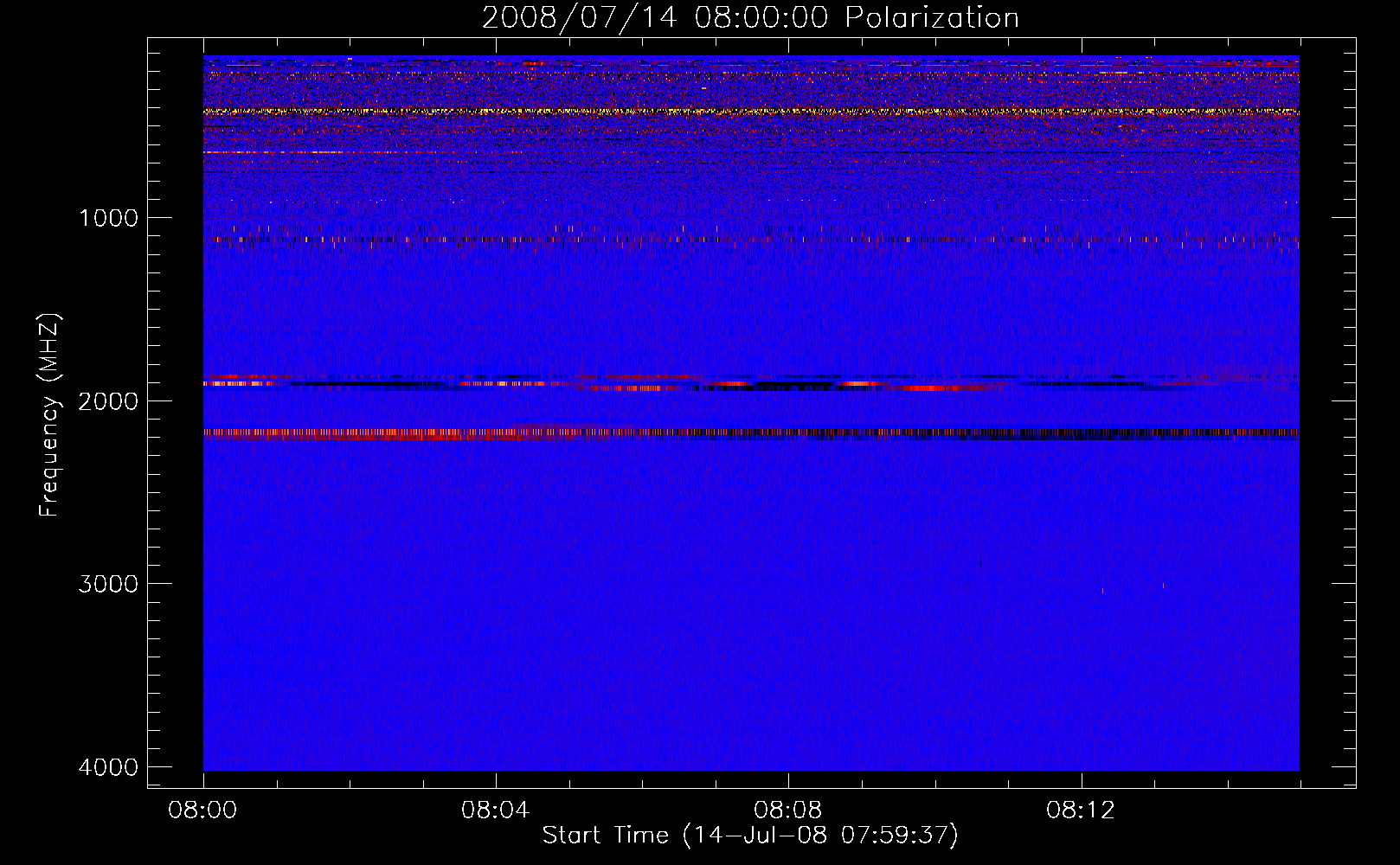Click the '08:00' time axis label
This screenshot has height=865, width=1400.
coord(203,811)
